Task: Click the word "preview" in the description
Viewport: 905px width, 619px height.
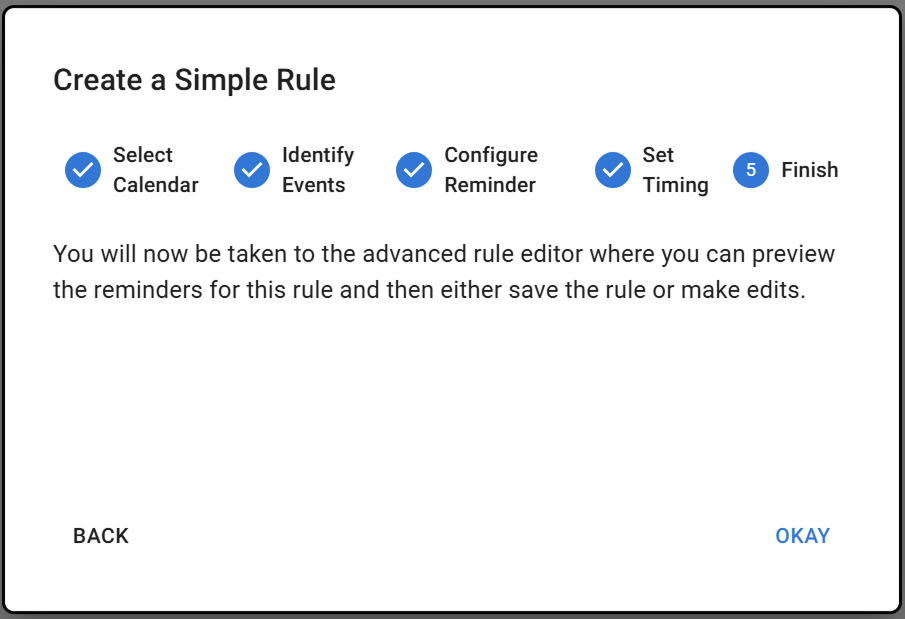Action: point(795,254)
